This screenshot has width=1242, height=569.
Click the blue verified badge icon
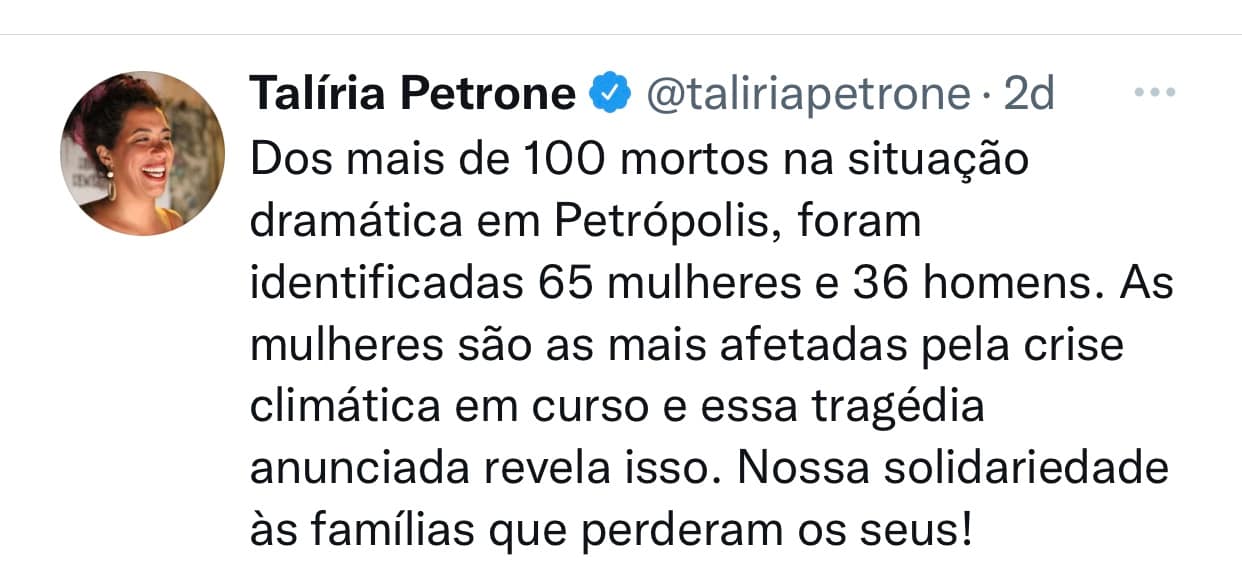click(x=609, y=94)
